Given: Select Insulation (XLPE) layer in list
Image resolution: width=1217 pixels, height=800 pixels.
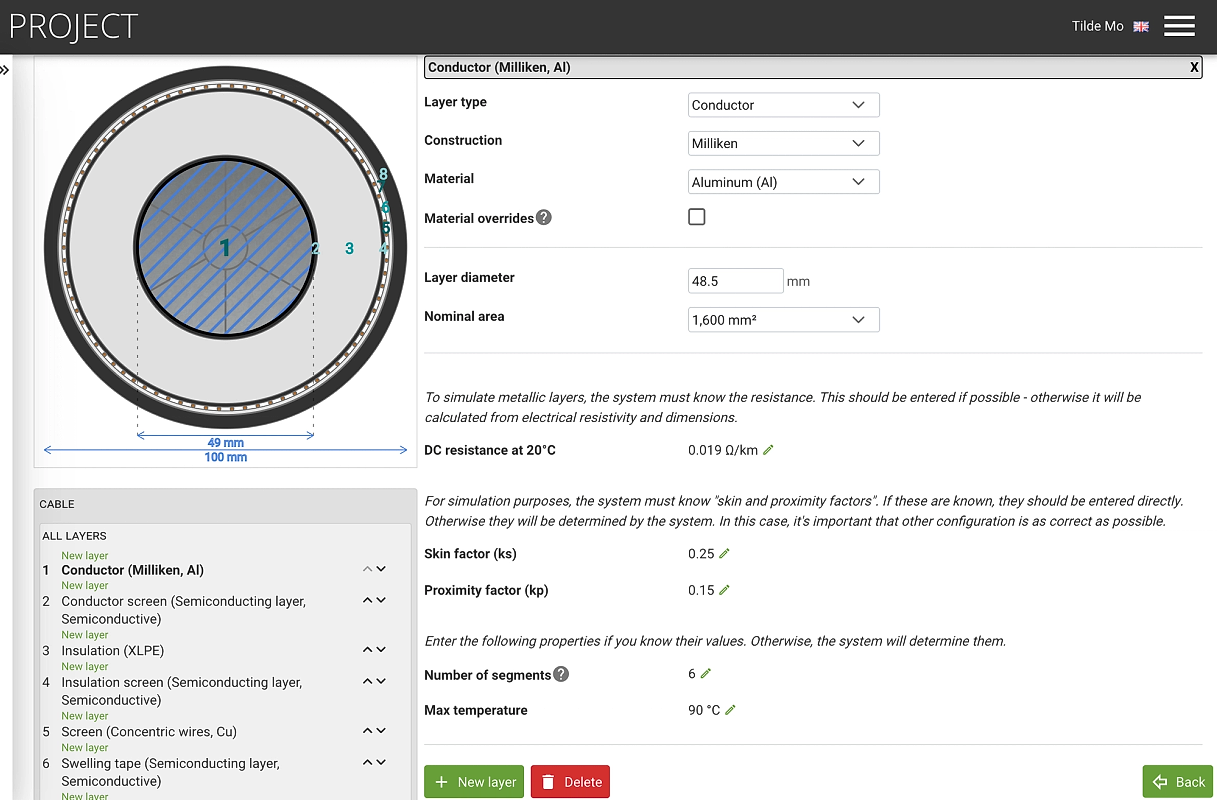Looking at the screenshot, I should click(113, 651).
